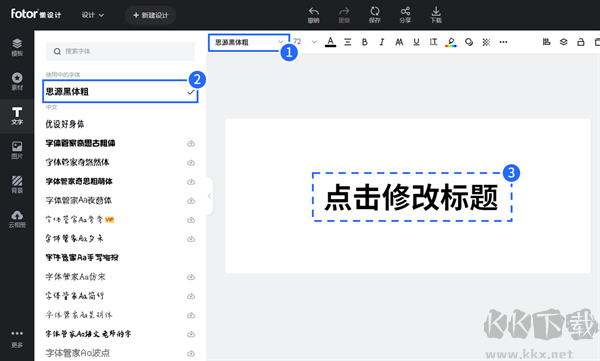Download font 字体管家奇思古粗体 via cloud icon
Image resolution: width=600 pixels, height=361 pixels.
(x=191, y=144)
